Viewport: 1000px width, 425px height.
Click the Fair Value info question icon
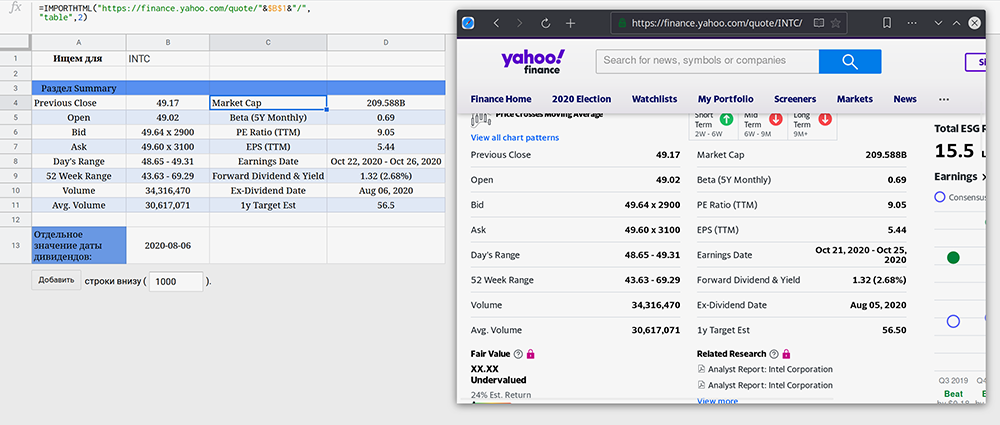[518, 354]
